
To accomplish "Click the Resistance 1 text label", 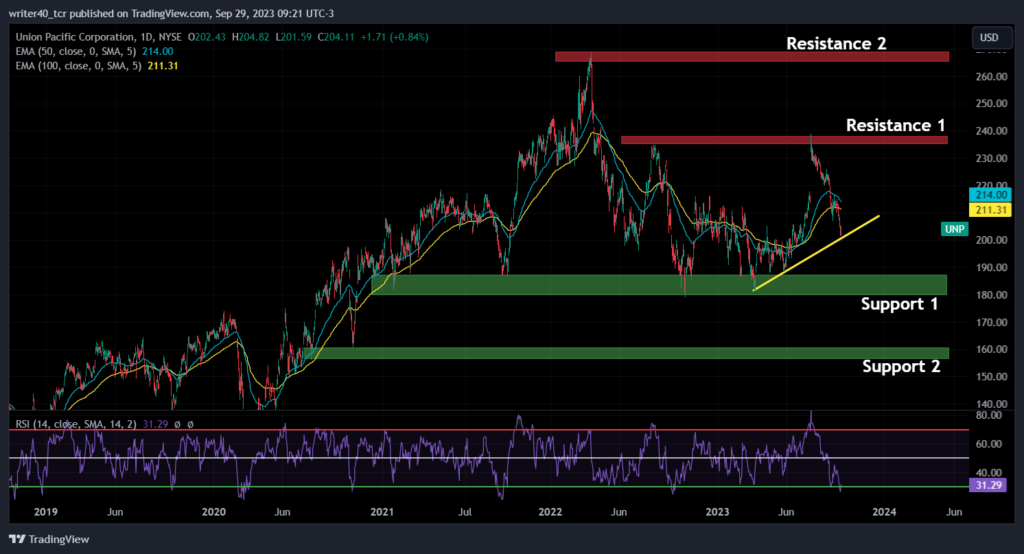I will 895,125.
